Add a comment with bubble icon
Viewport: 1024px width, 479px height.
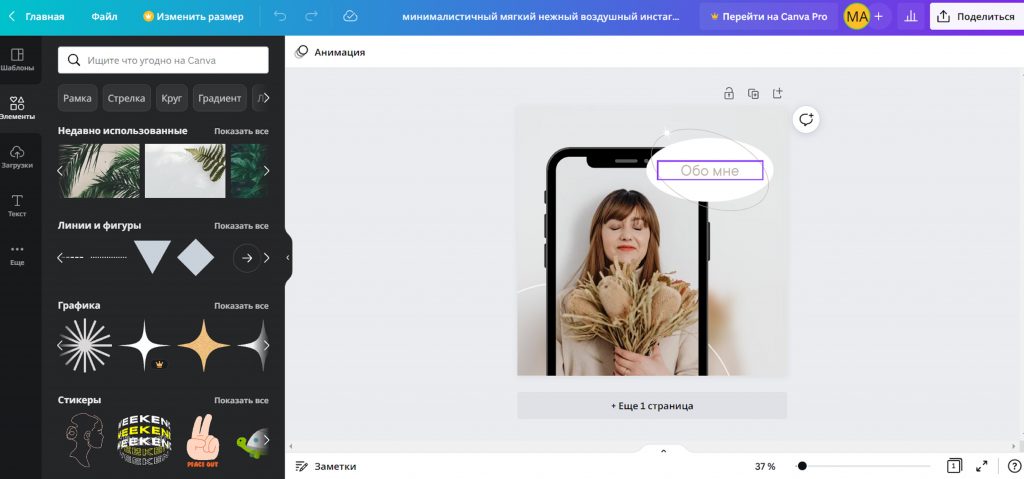point(807,120)
